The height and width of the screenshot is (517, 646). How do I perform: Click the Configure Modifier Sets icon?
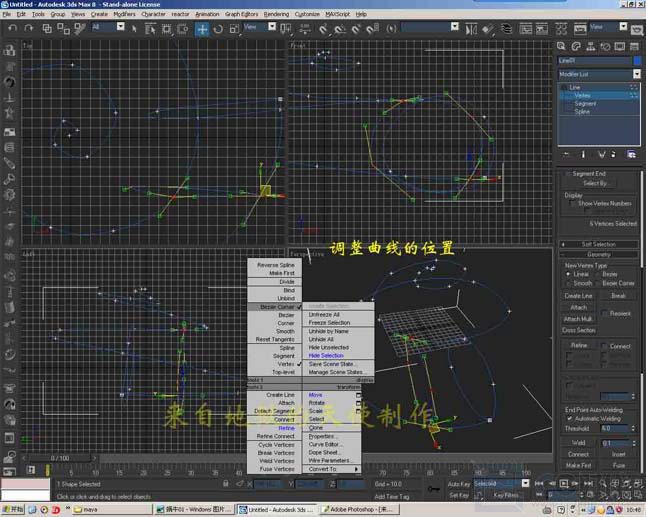point(632,154)
